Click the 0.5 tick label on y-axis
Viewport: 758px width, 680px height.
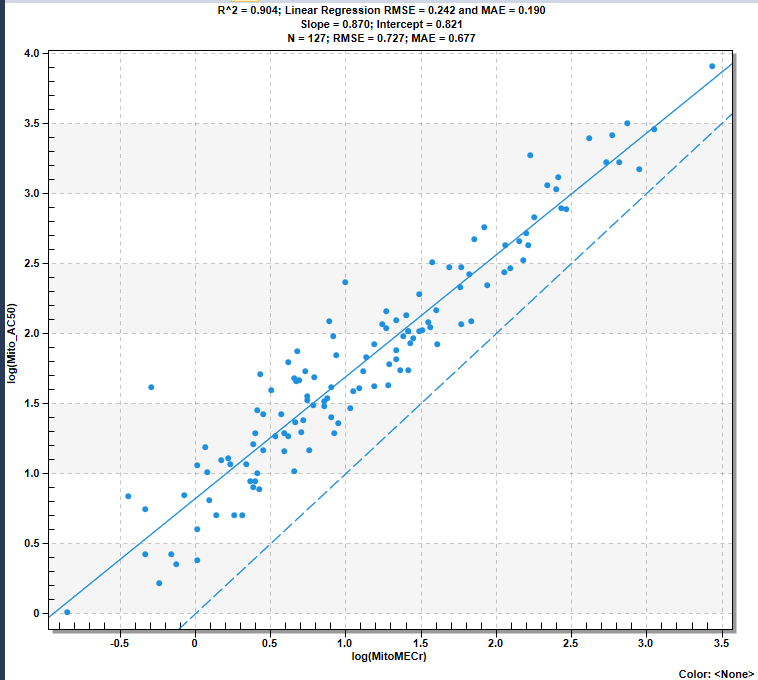32,543
